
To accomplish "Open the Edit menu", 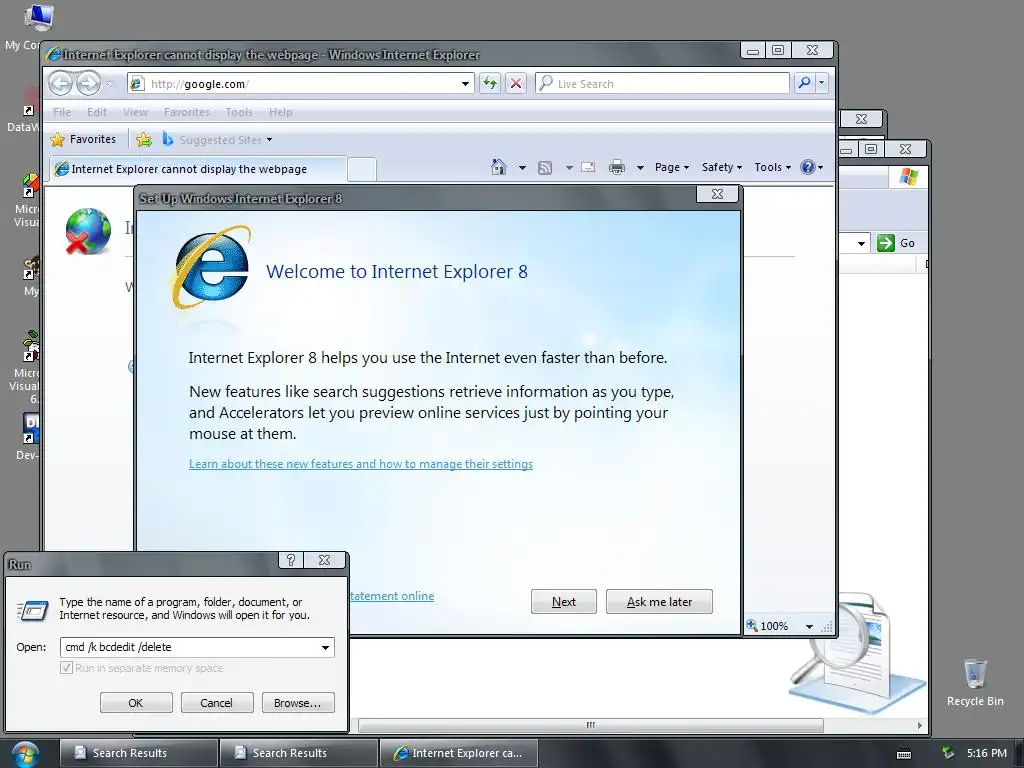I will click(97, 112).
